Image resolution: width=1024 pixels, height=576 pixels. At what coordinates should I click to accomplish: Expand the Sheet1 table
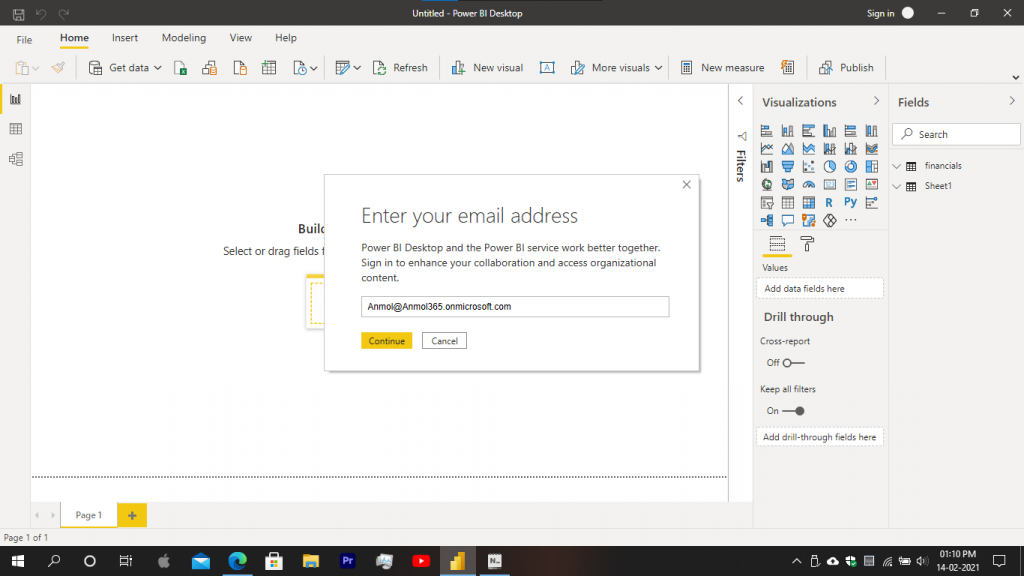click(x=897, y=186)
